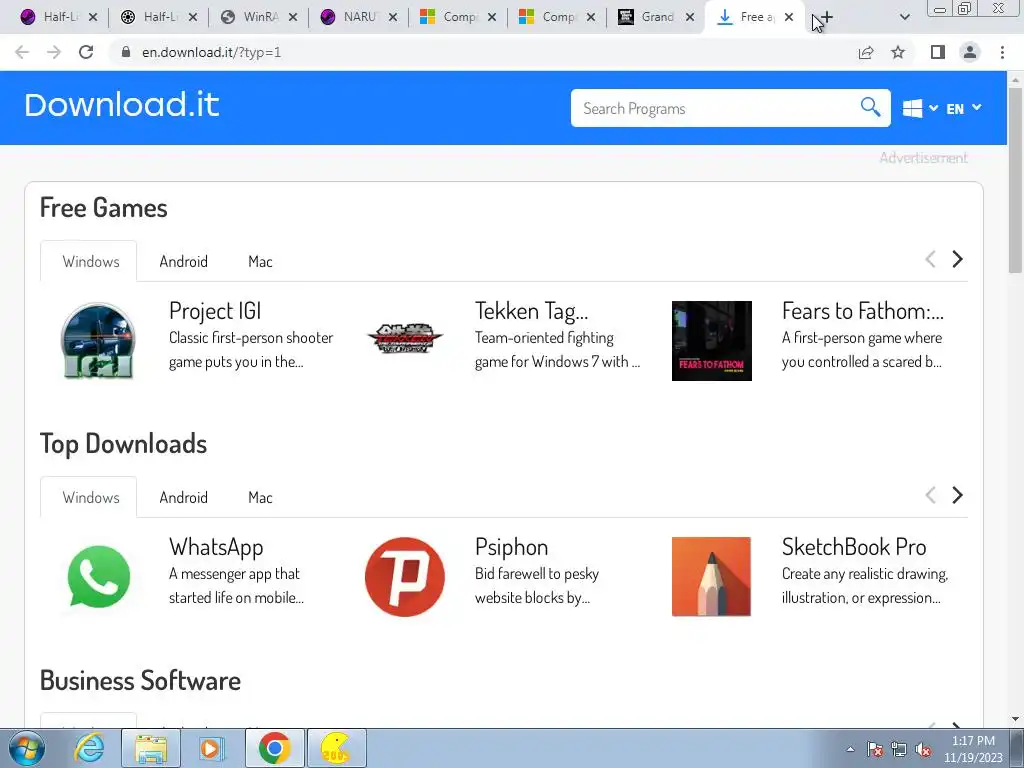Click the Top Downloads heading
The height and width of the screenshot is (768, 1024).
123,443
